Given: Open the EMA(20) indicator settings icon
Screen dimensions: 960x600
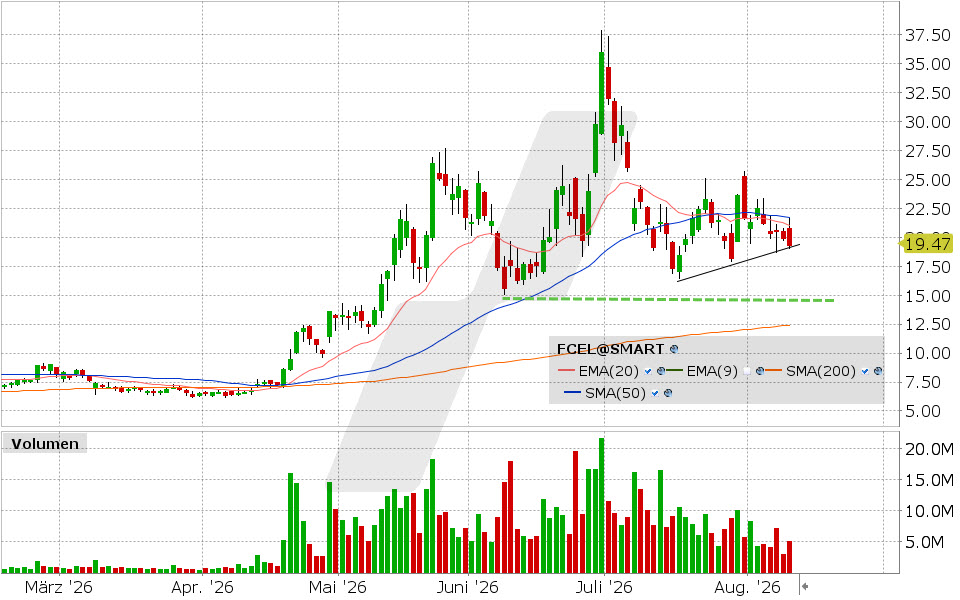Looking at the screenshot, I should click(661, 371).
